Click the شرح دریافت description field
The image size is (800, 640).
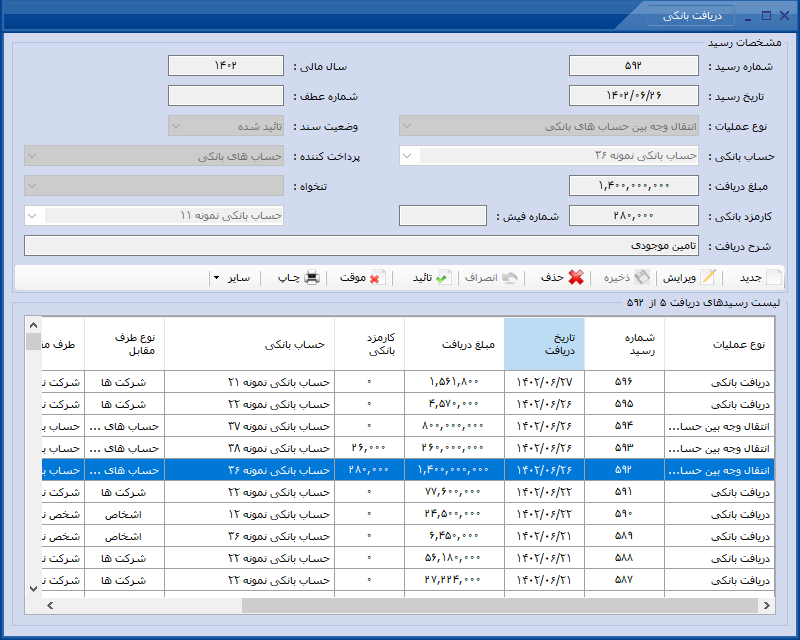[x=361, y=246]
